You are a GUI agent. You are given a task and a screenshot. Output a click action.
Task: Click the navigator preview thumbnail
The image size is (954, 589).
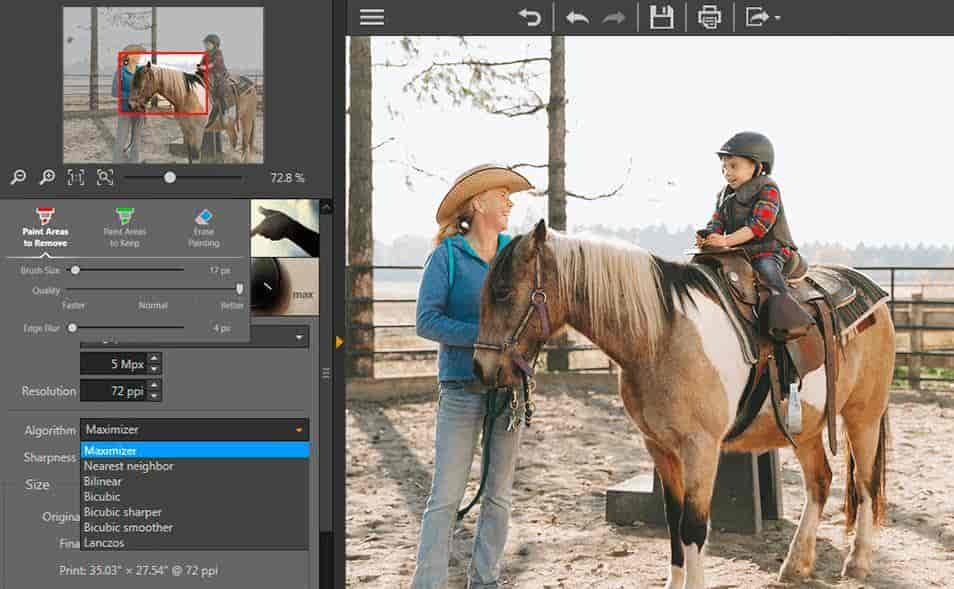(162, 85)
